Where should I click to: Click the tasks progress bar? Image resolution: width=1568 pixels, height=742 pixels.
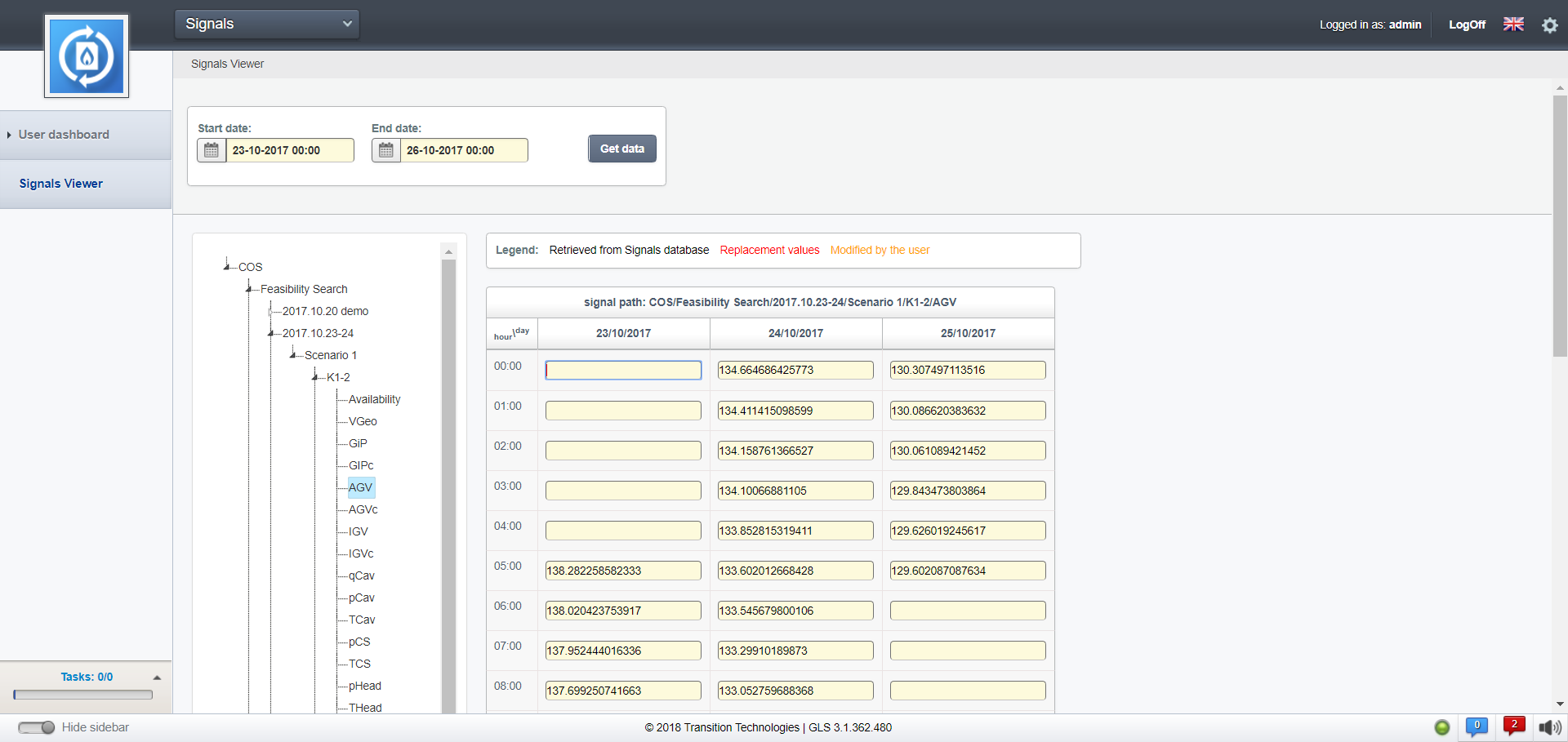pos(83,695)
